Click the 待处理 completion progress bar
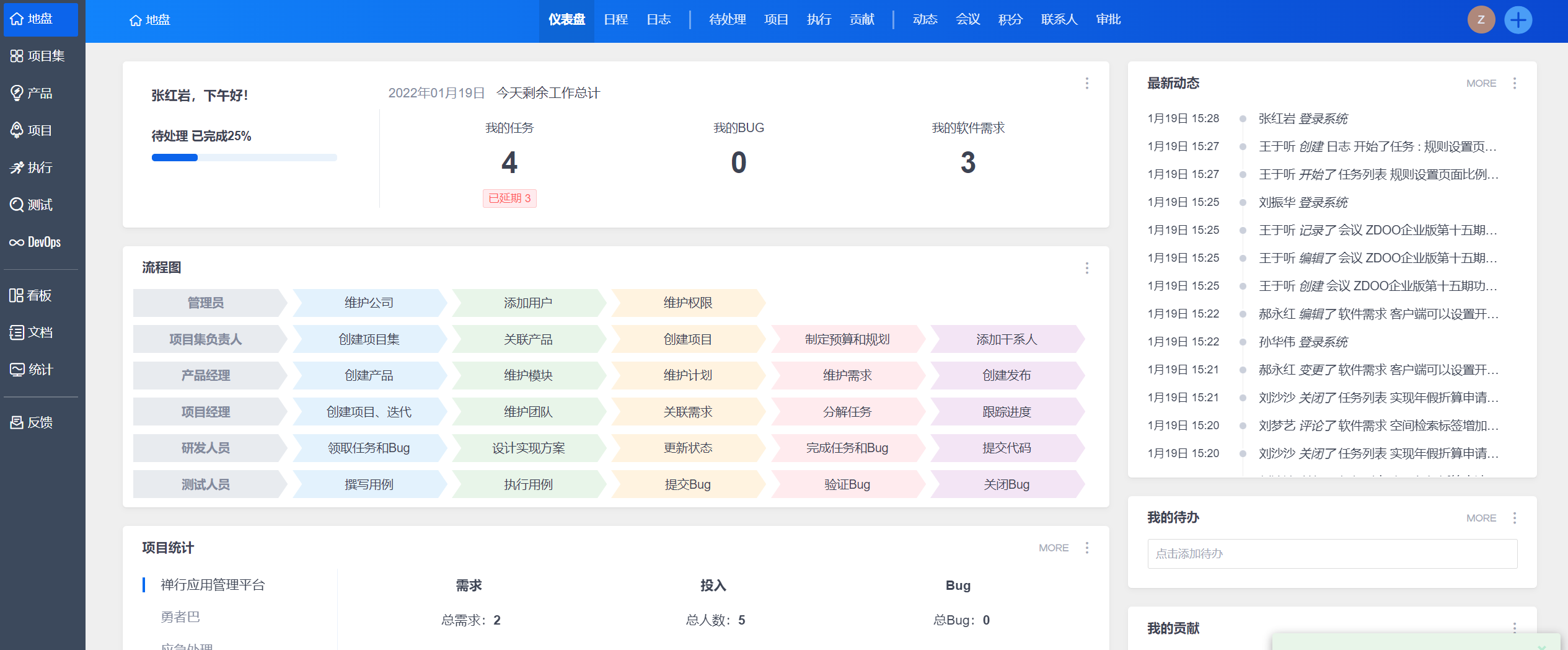The width and height of the screenshot is (1568, 650). 244,158
